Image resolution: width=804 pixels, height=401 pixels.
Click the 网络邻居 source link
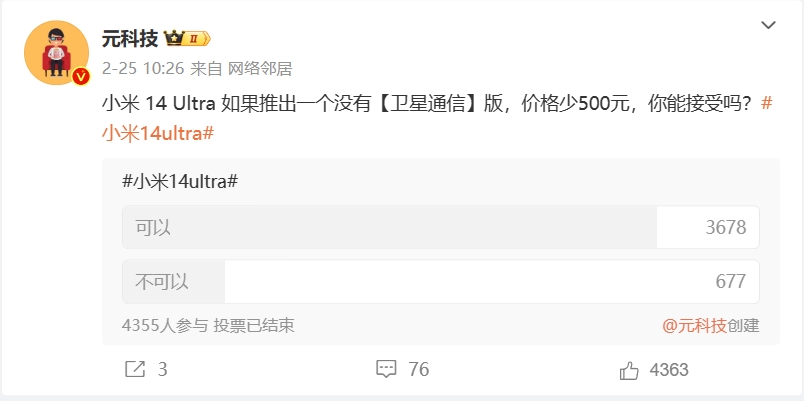[260, 68]
